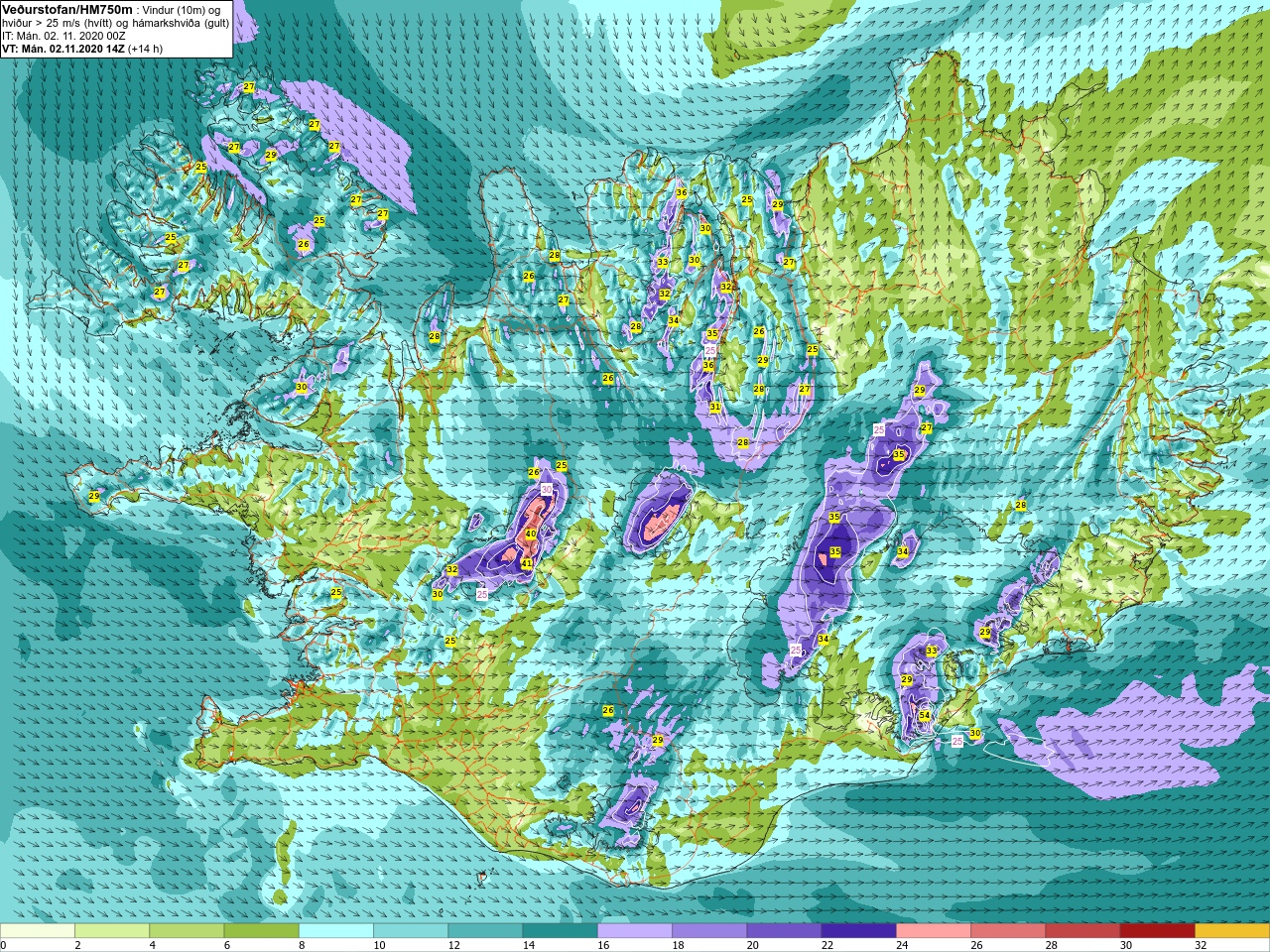Viewport: 1270px width, 952px height.
Task: Click the legend scale number 8
Action: click(x=302, y=945)
